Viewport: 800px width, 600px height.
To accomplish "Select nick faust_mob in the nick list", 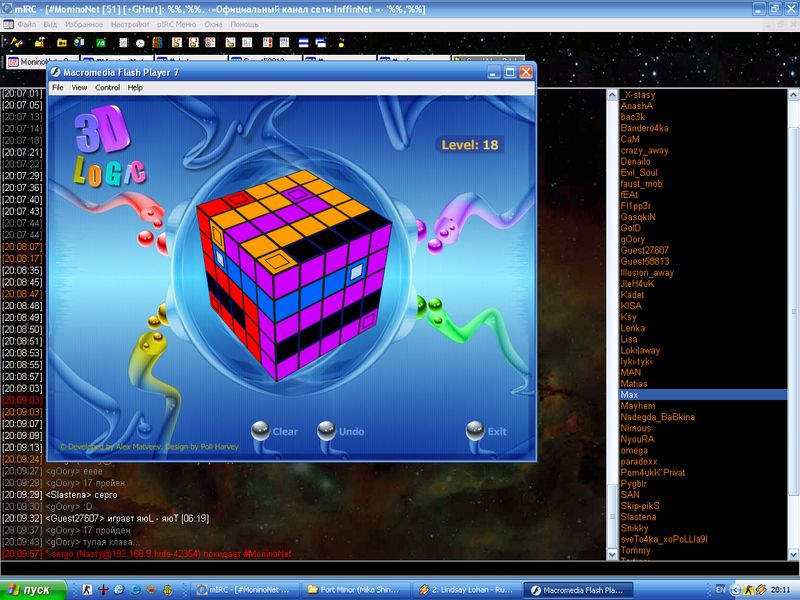I will (641, 184).
